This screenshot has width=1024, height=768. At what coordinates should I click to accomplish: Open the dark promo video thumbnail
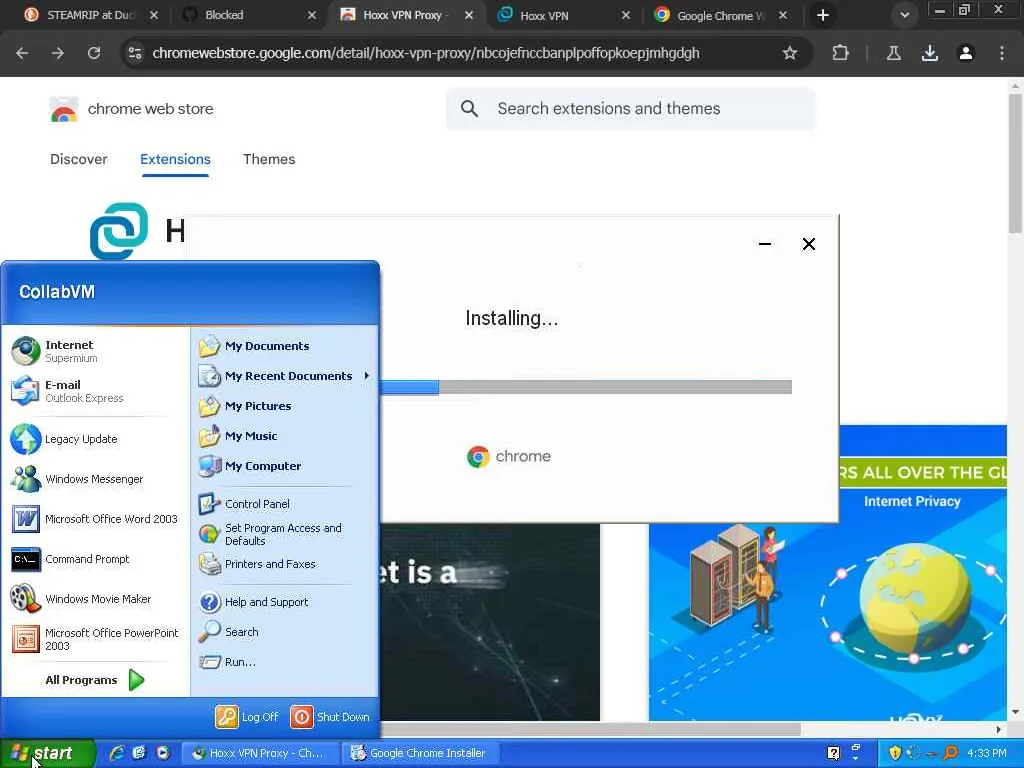click(x=490, y=622)
